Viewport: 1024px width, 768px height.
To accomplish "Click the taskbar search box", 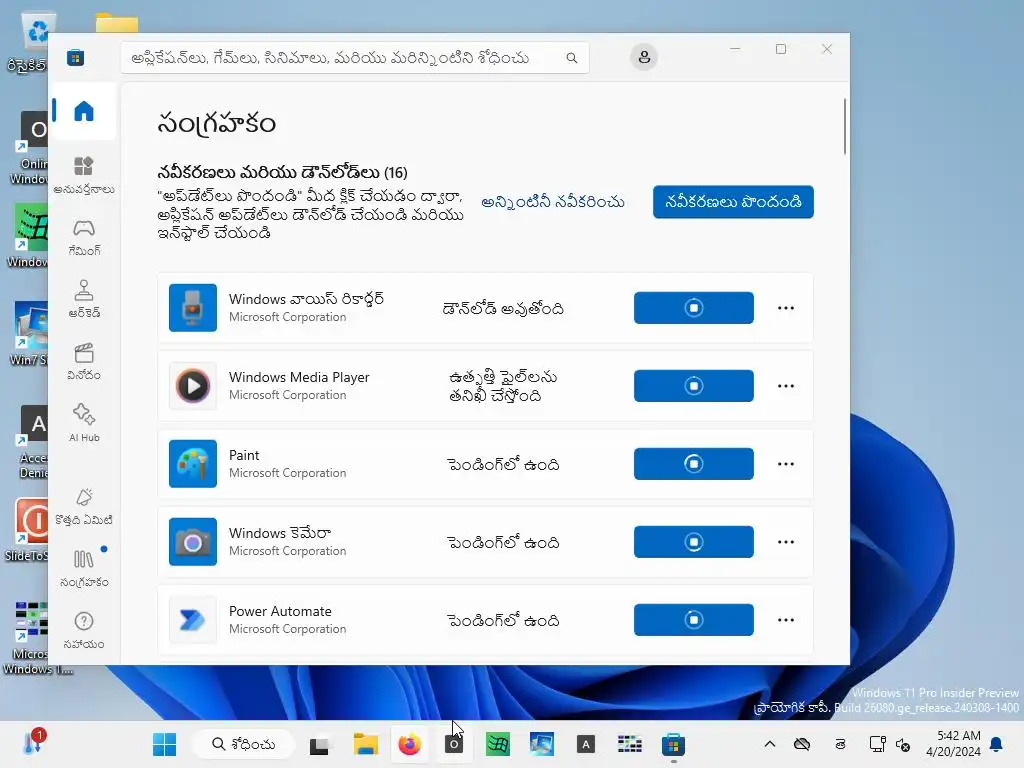I will [244, 744].
